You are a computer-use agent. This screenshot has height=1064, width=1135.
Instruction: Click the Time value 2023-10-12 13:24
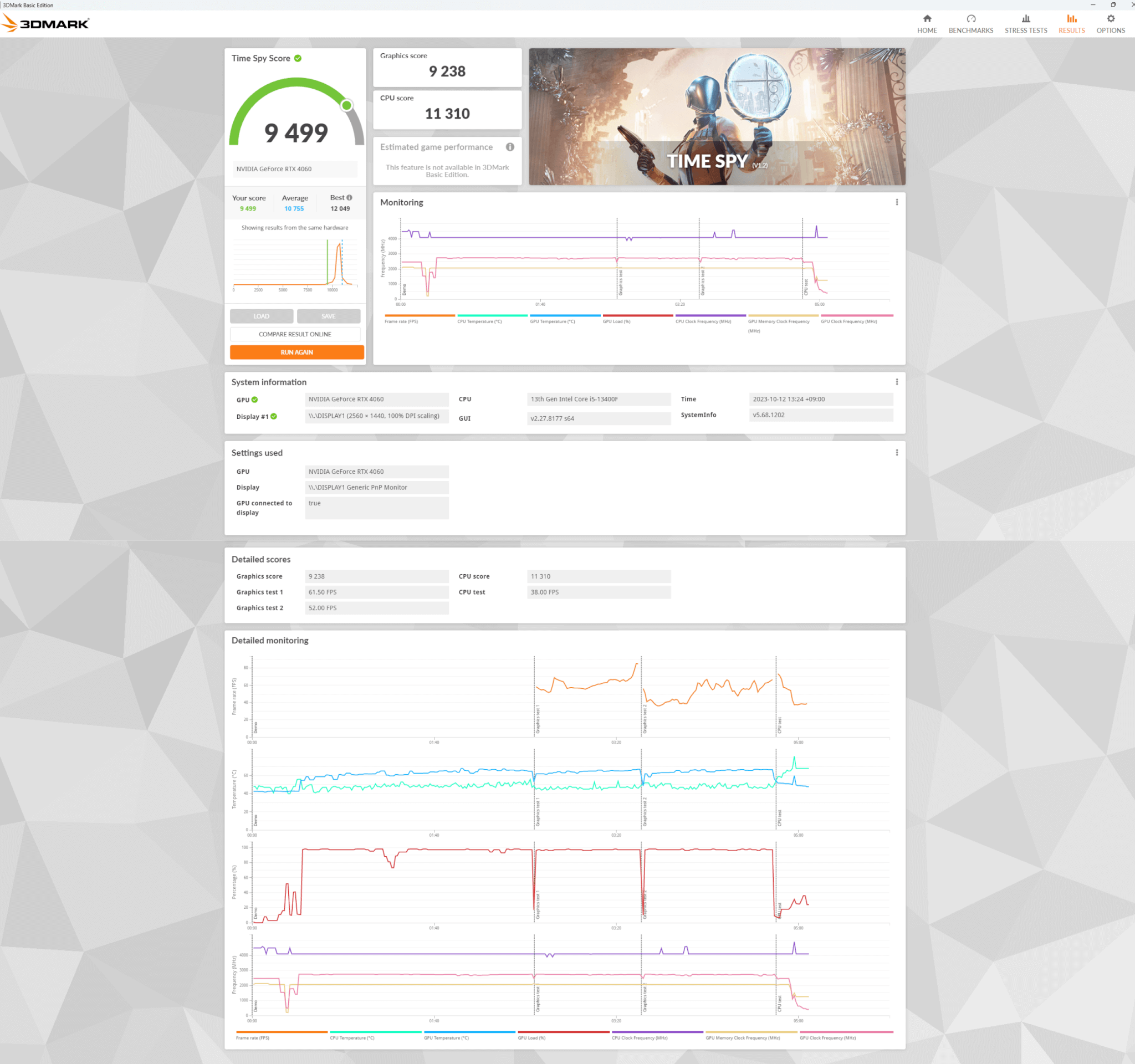coord(820,399)
